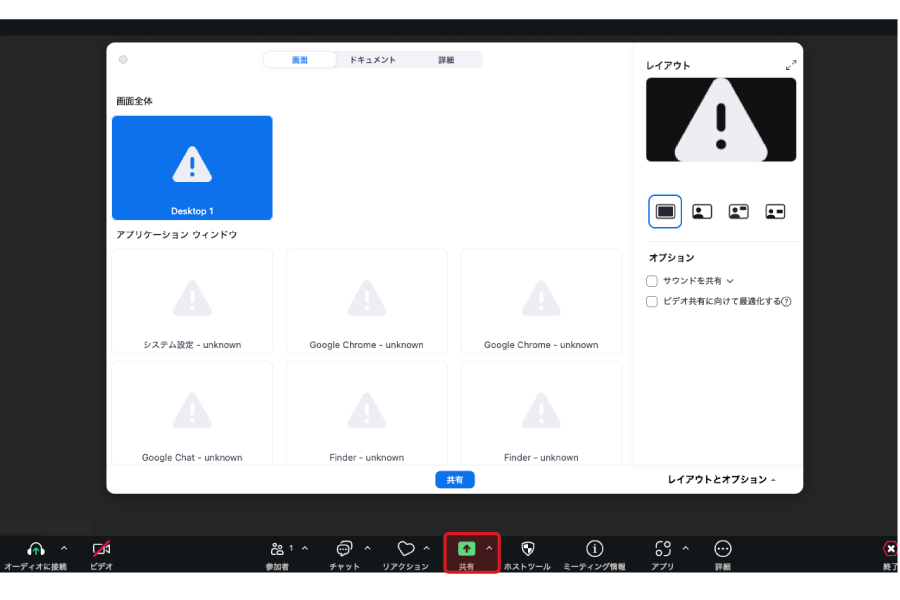Enable the share sound (サウンドを共有) checkbox
This screenshot has width=900, height=600.
(x=652, y=281)
